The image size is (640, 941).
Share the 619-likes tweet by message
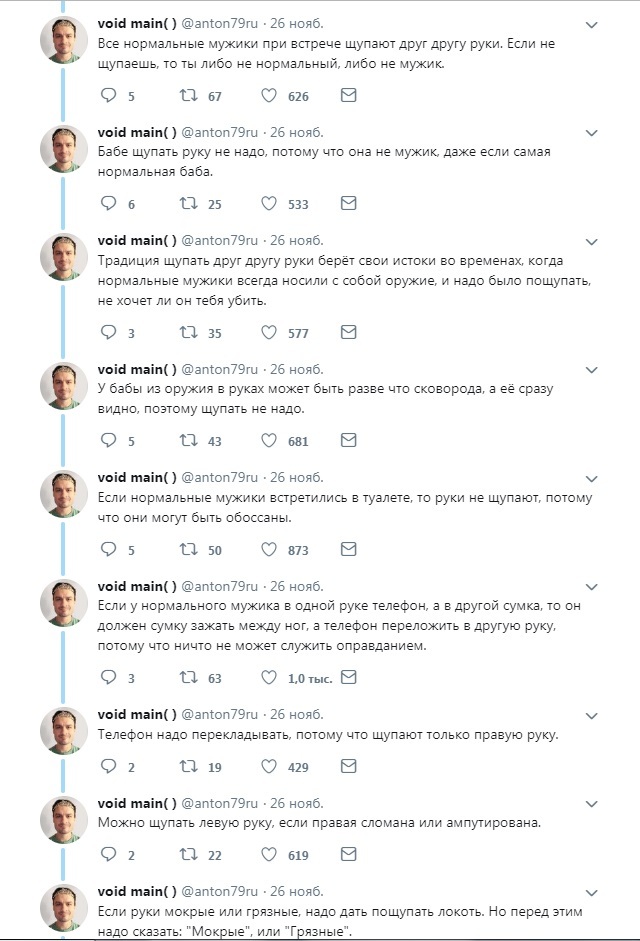point(348,855)
